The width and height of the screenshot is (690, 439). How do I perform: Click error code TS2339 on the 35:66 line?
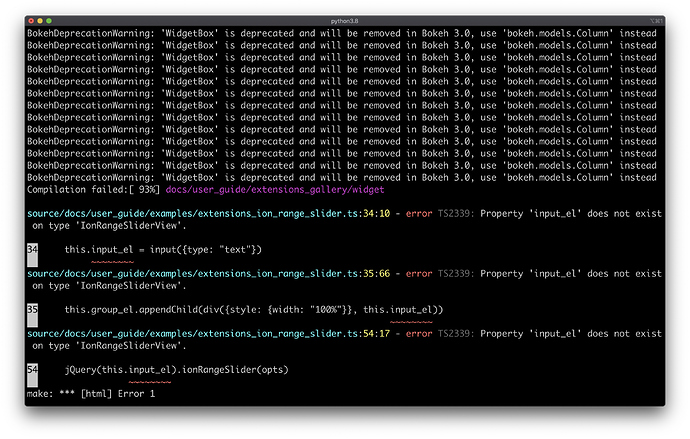pyautogui.click(x=456, y=274)
